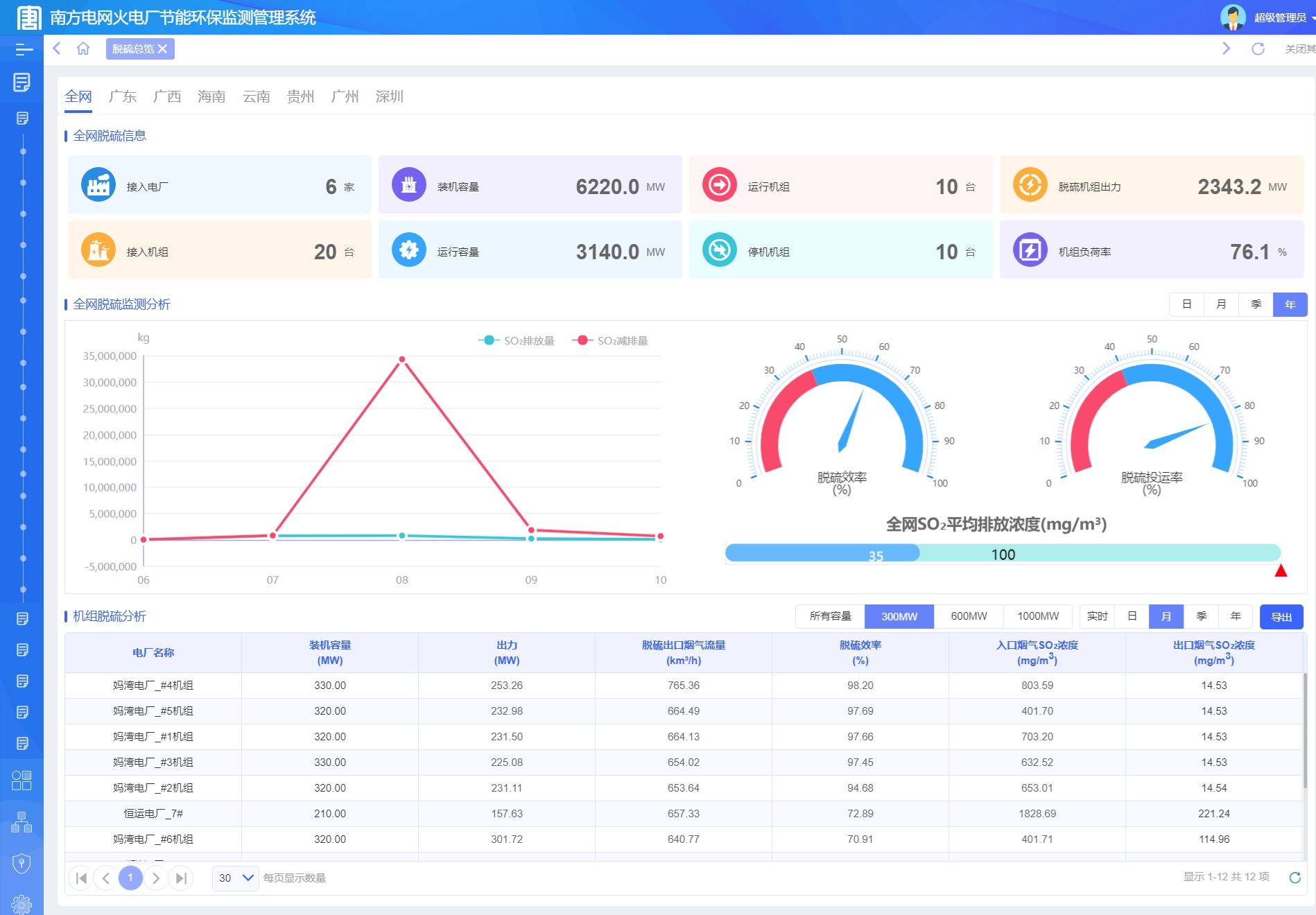Image resolution: width=1316 pixels, height=915 pixels.
Task: Click page number 1 button
Action: [x=130, y=878]
